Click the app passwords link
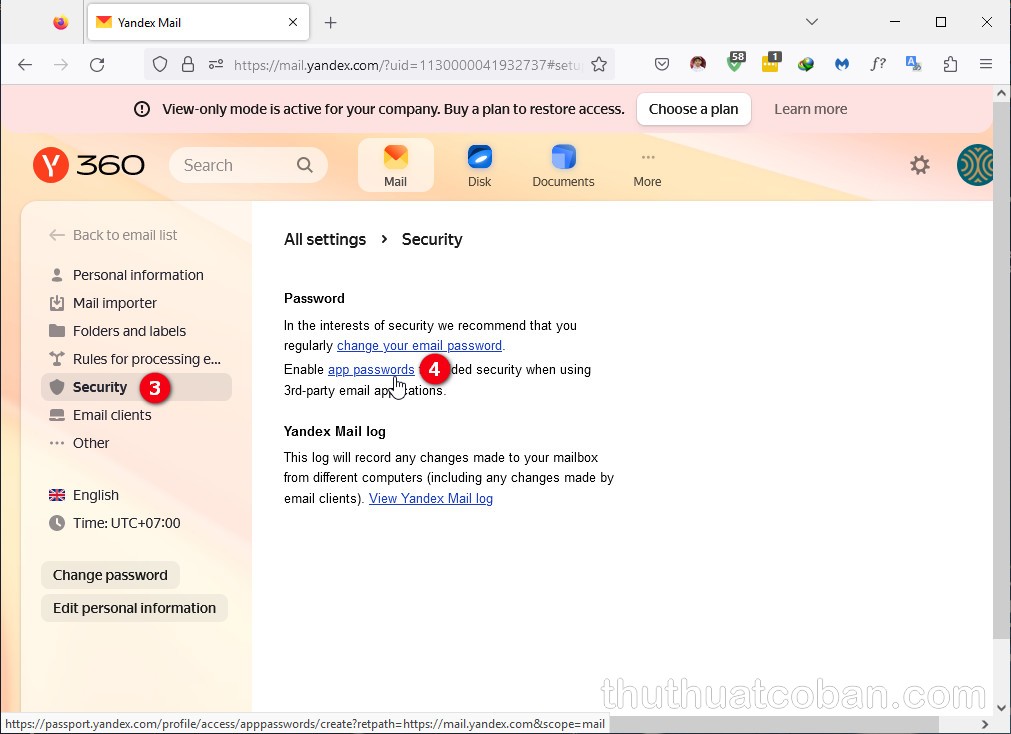Image resolution: width=1011 pixels, height=734 pixels. click(371, 370)
